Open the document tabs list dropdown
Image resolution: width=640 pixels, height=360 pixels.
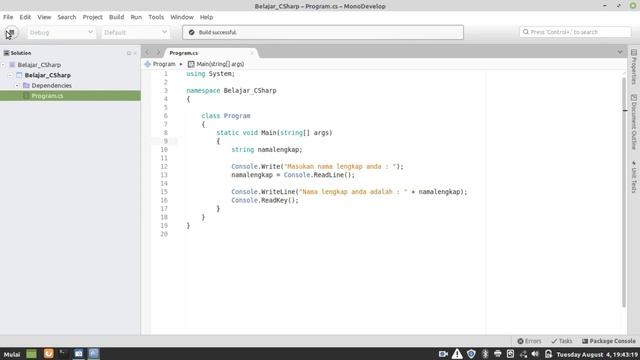620,52
